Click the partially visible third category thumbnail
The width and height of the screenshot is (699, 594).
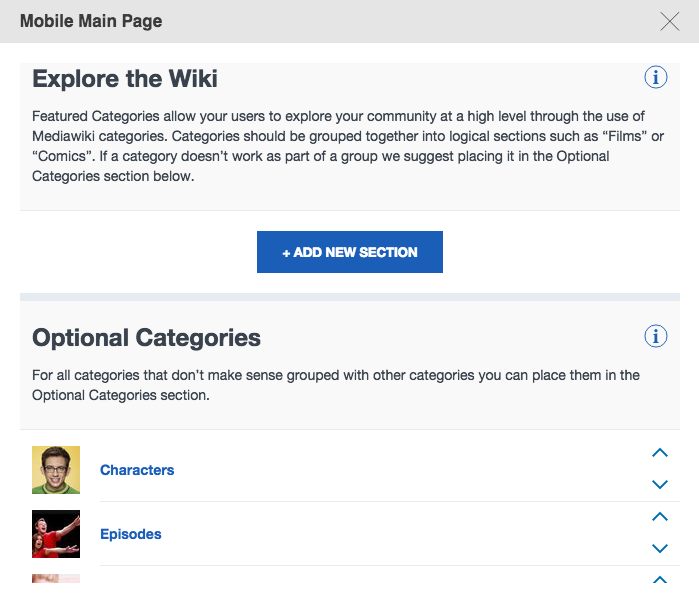tap(56, 579)
